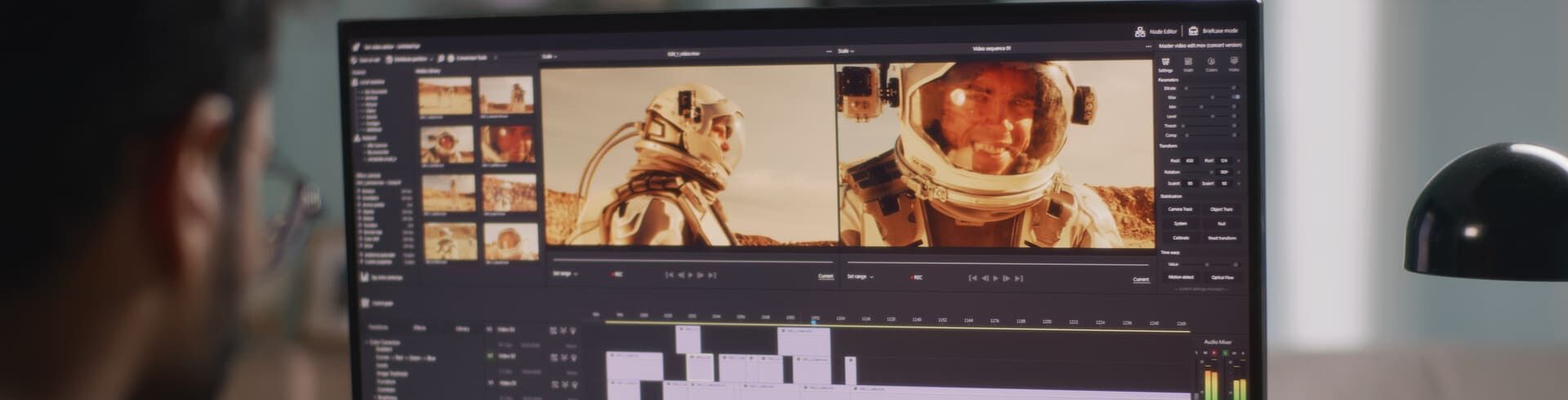Image resolution: width=1568 pixels, height=400 pixels.
Task: Open right viewer options ellipsis menu
Action: point(1148,47)
